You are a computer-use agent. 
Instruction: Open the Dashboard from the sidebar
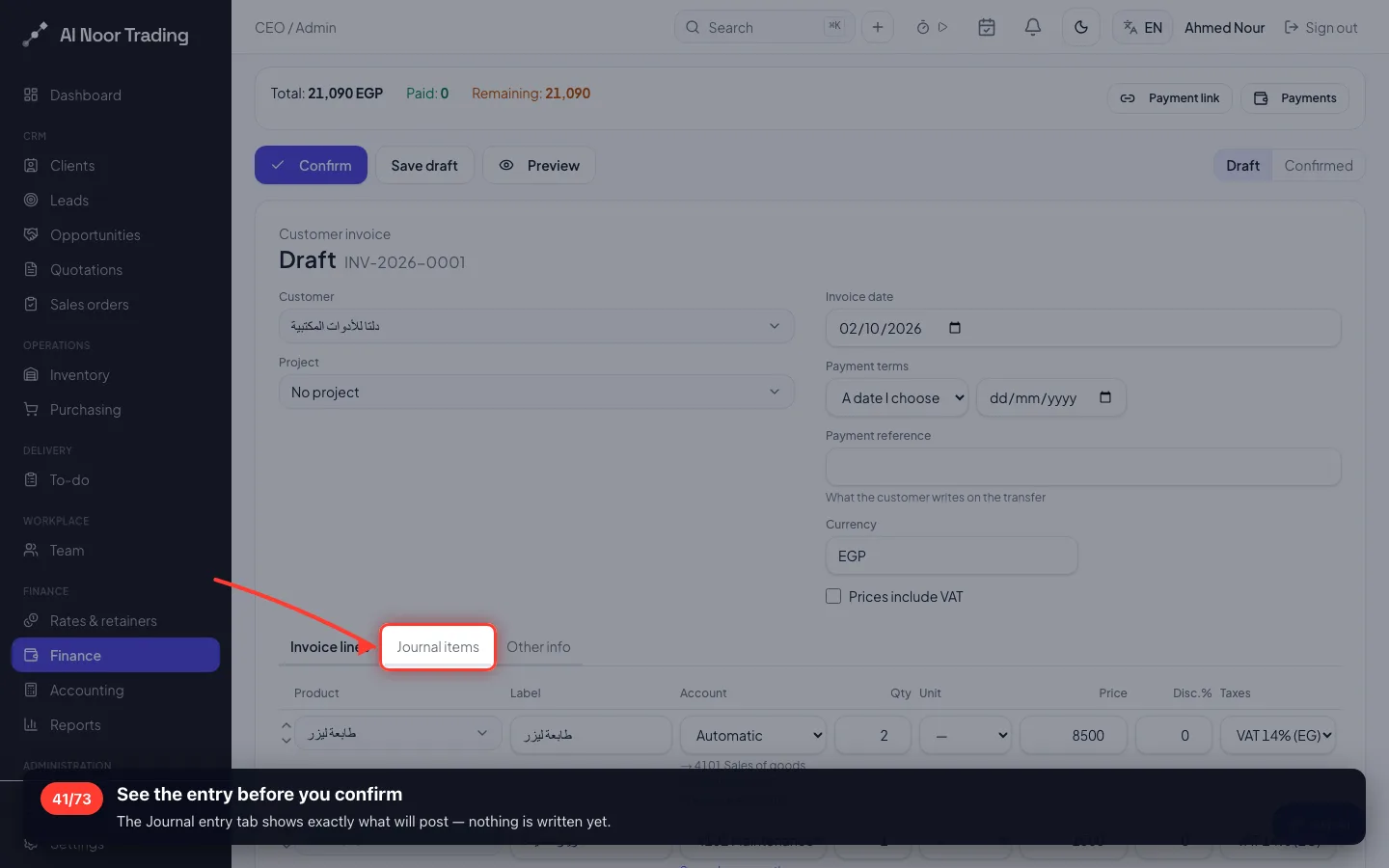coord(116,95)
